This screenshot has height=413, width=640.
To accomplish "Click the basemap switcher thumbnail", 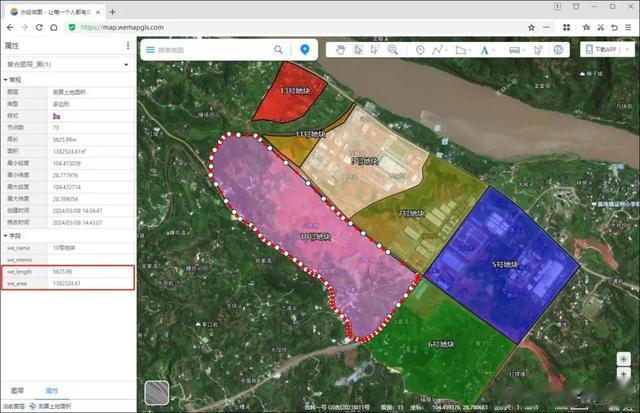I will click(157, 393).
